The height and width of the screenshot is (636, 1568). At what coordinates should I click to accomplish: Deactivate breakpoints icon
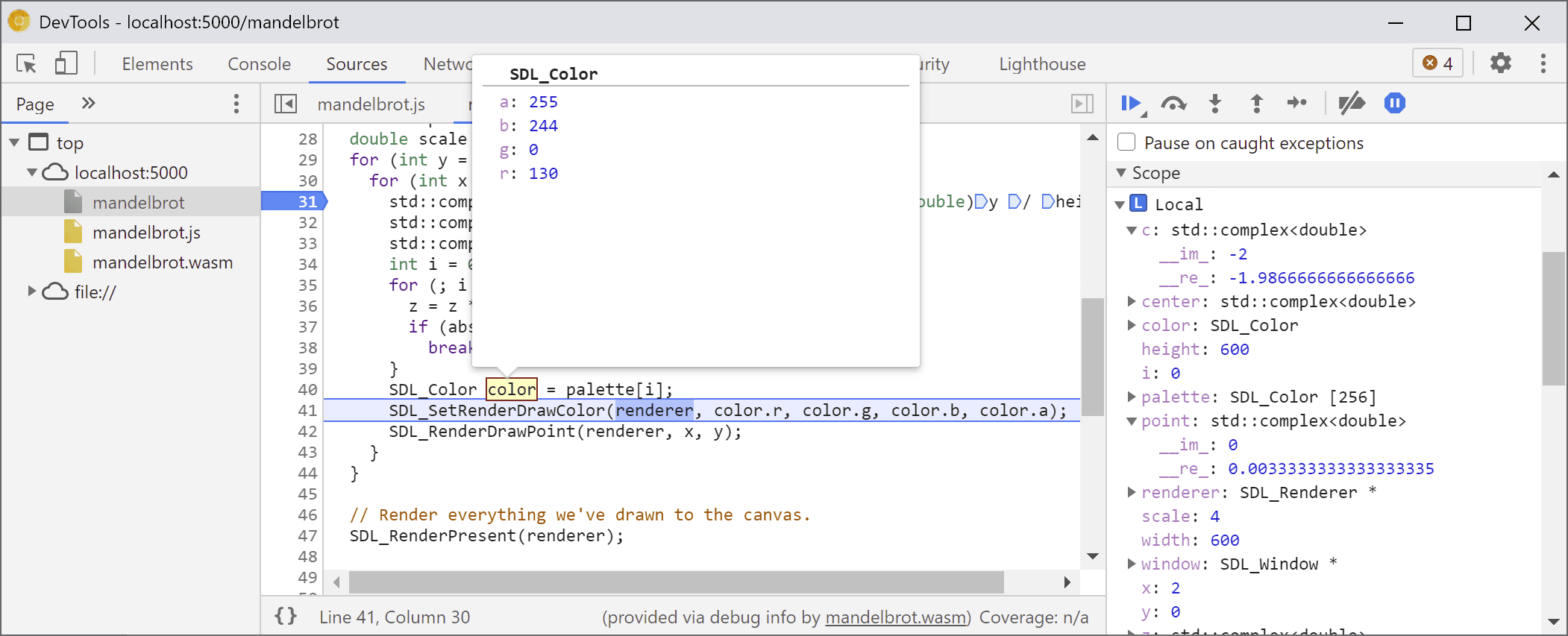pos(1351,104)
